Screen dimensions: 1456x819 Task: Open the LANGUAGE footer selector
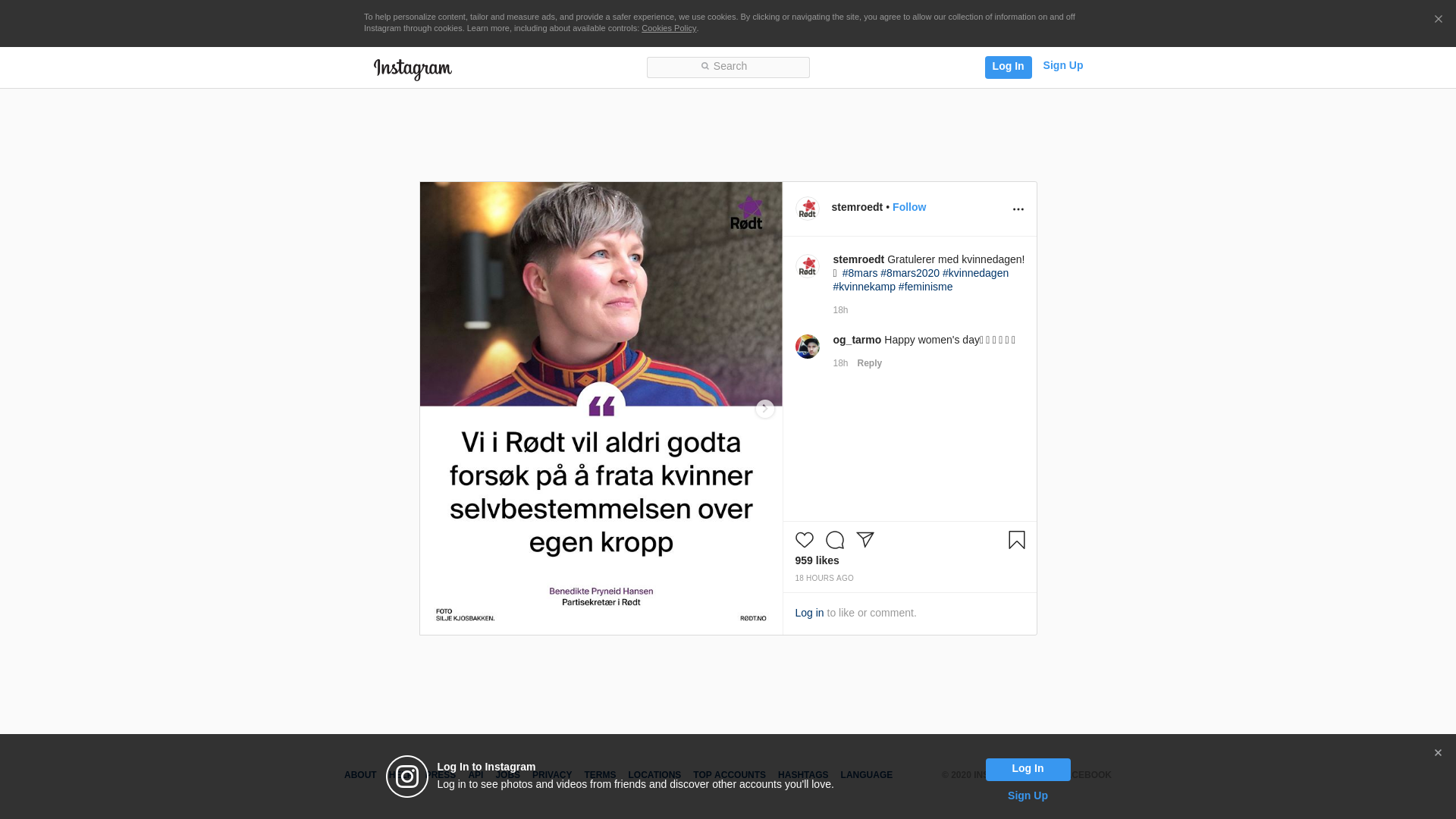[866, 775]
